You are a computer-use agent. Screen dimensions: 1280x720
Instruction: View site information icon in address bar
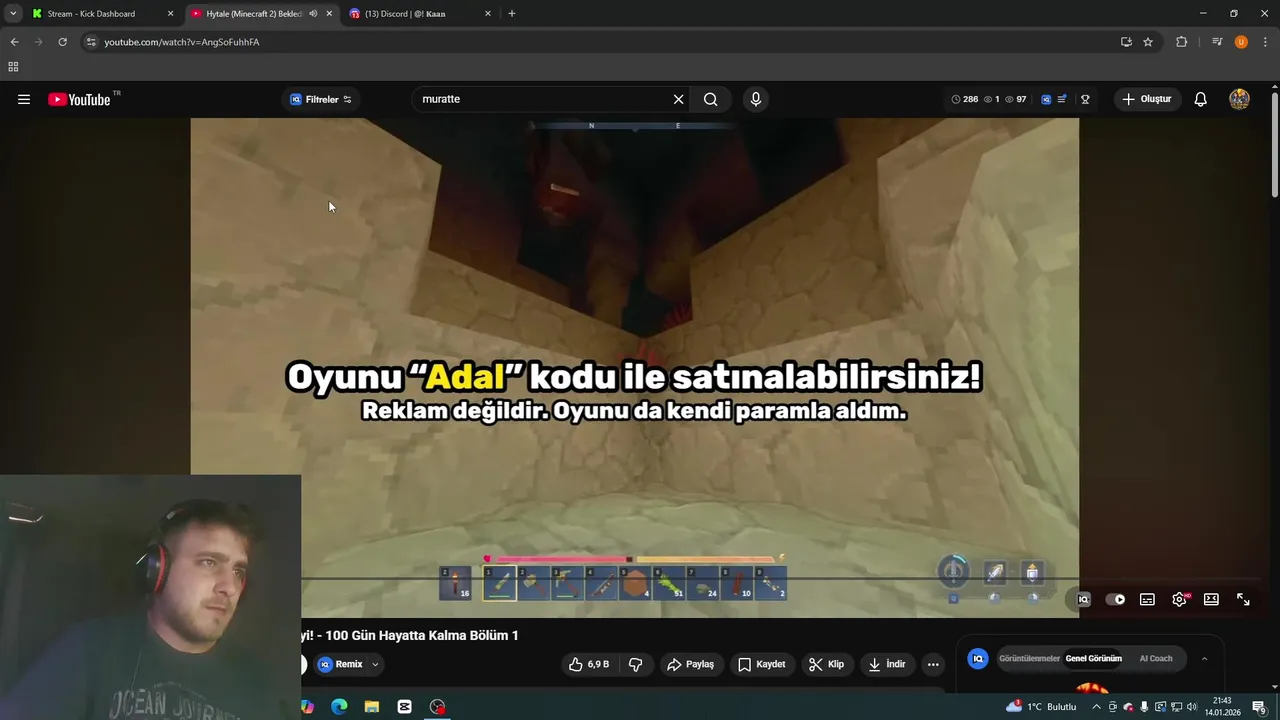(x=91, y=42)
